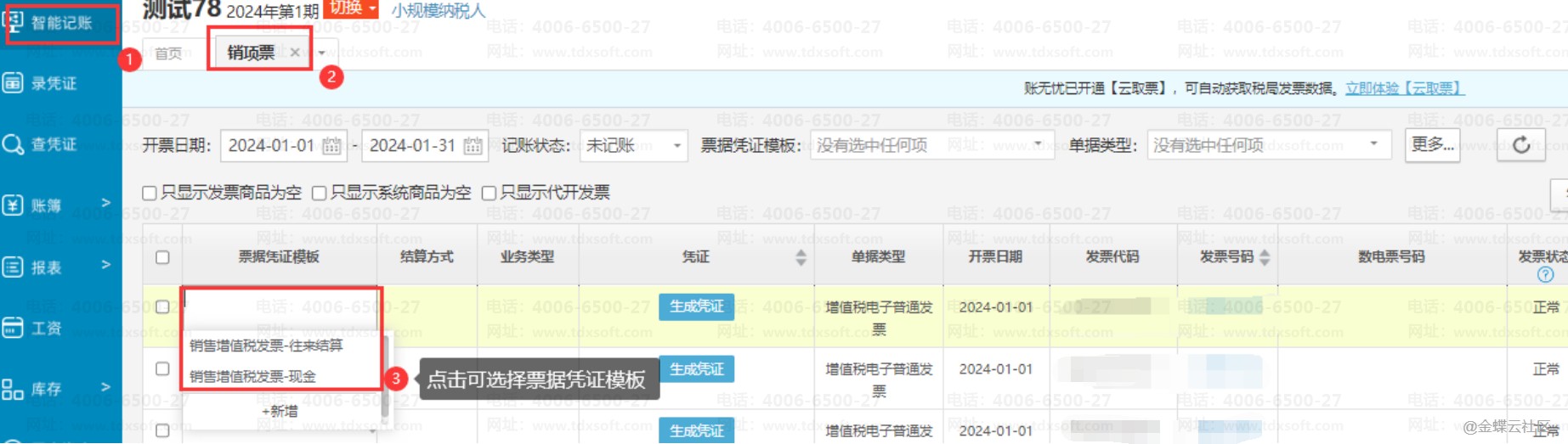Expand the 报表 submenu arrow
The width and height of the screenshot is (1568, 444).
point(105,265)
